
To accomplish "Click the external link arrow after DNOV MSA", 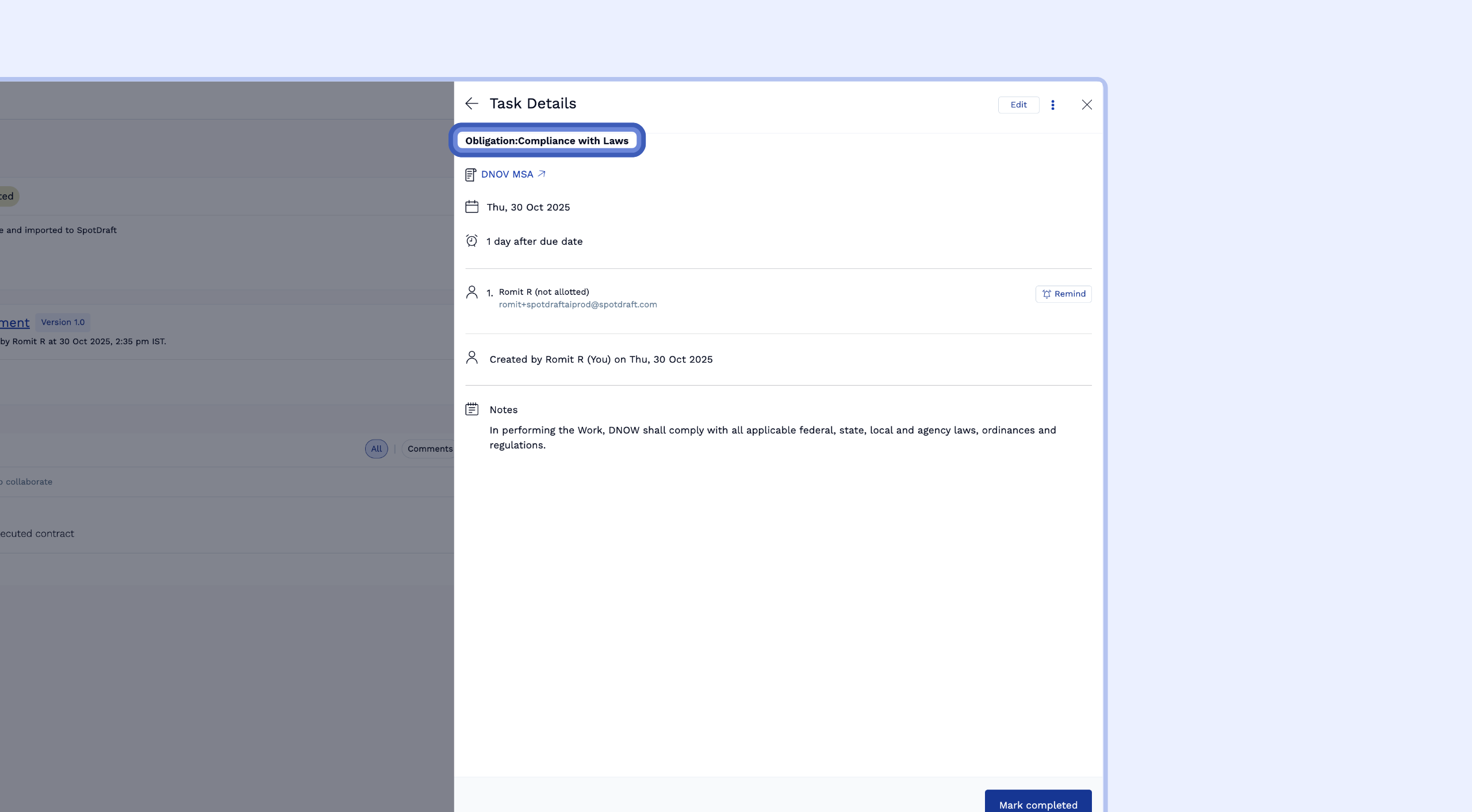I will click(542, 174).
